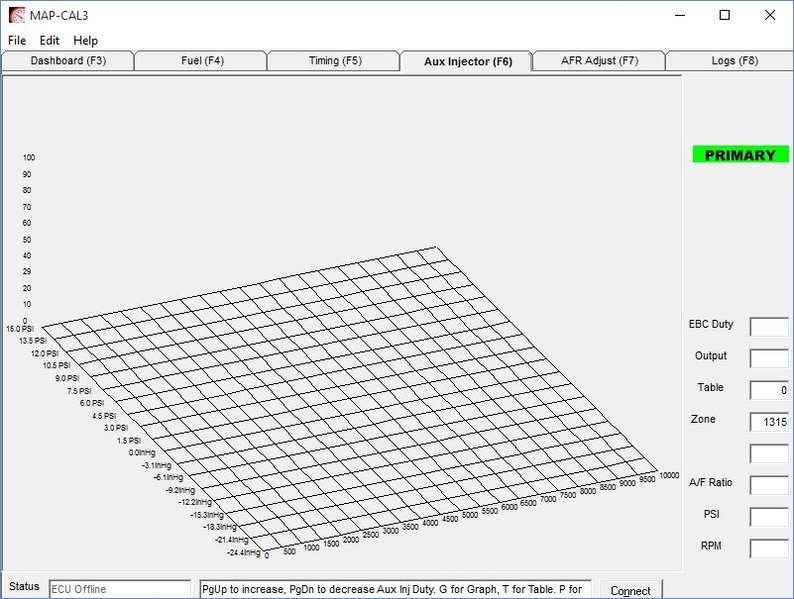The image size is (794, 599).
Task: Click the 50 duty axis label
Action: click(27, 239)
